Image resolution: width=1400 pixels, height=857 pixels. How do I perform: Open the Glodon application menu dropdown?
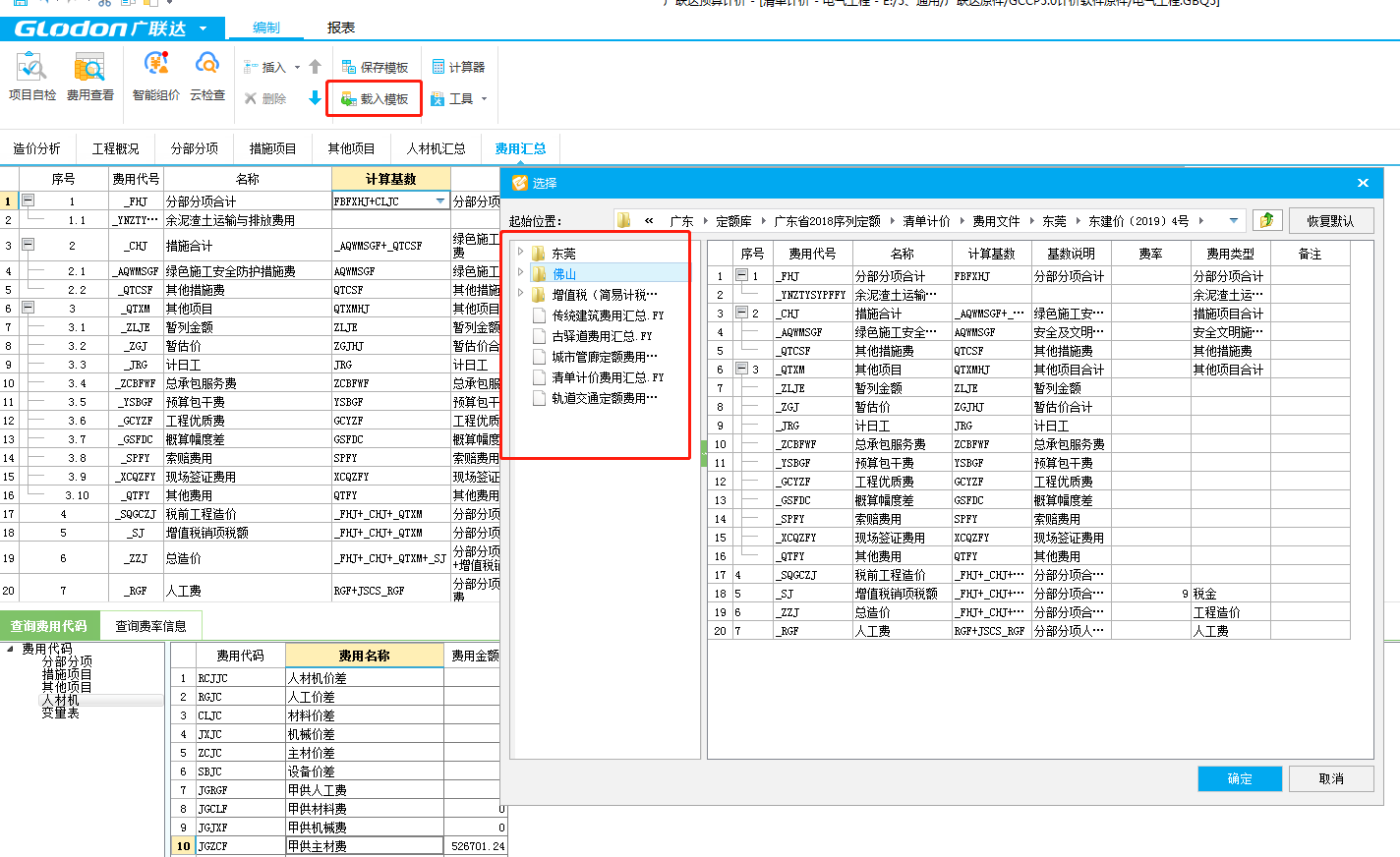pos(204,29)
